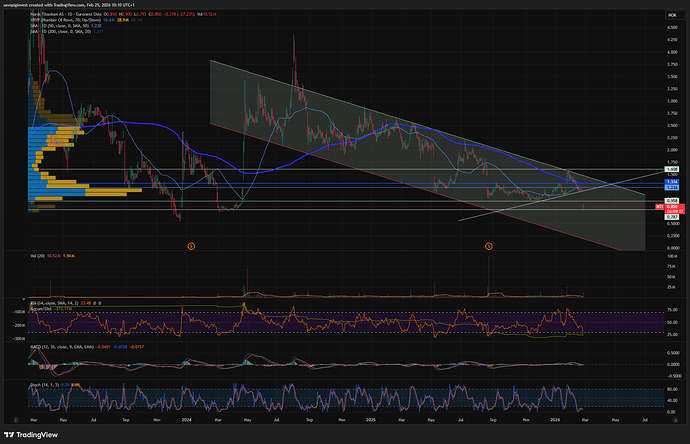The height and width of the screenshot is (444, 690).
Task: Click the 1.608 white price label
Action: [672, 170]
